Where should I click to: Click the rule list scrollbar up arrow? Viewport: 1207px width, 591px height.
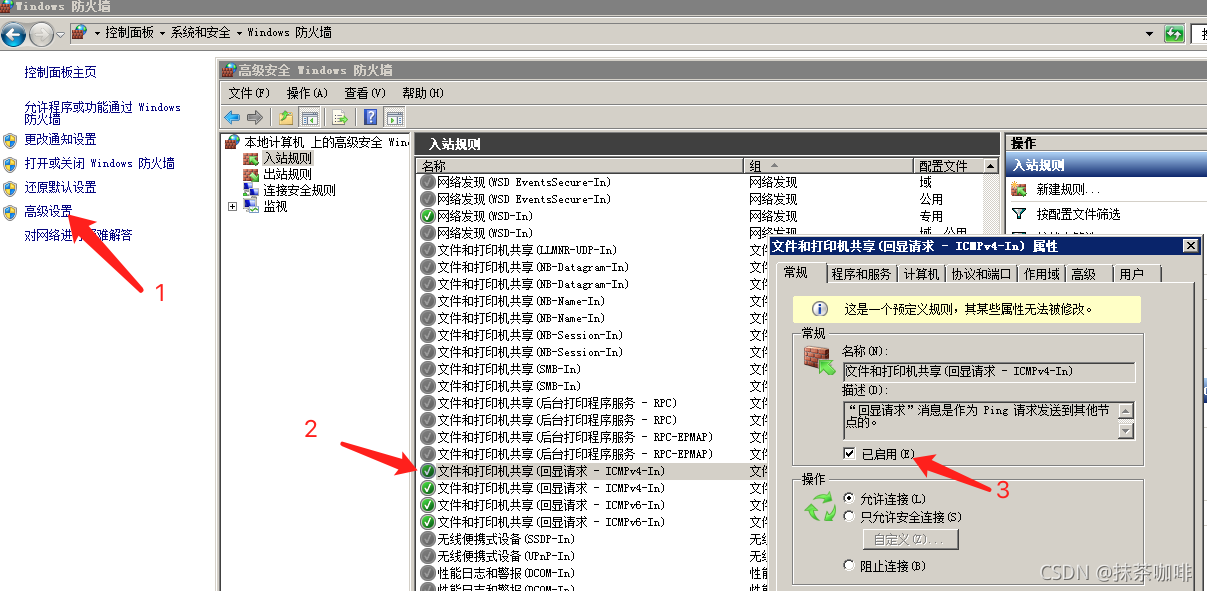991,166
